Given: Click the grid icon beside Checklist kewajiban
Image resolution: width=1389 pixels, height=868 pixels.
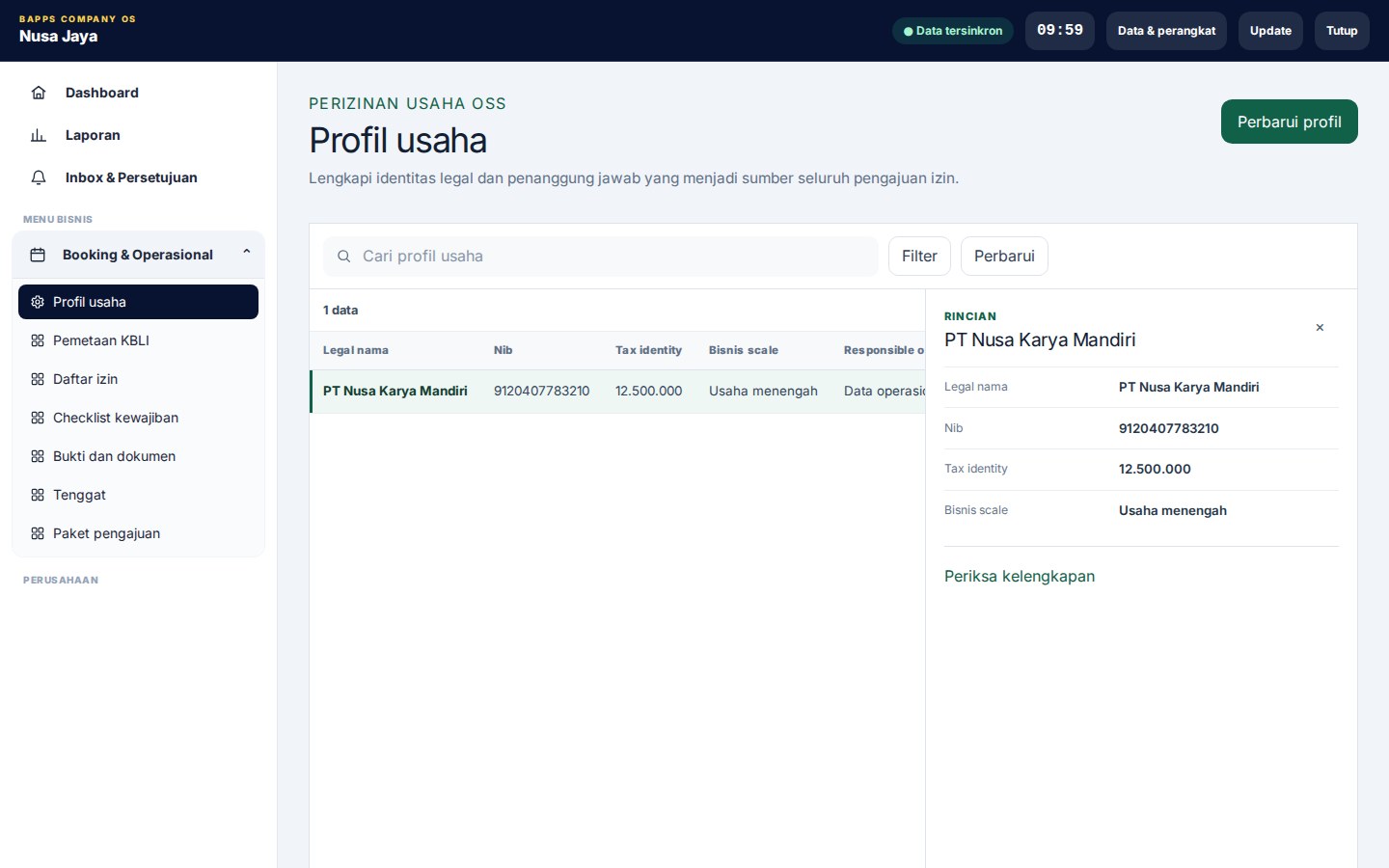Looking at the screenshot, I should click(38, 418).
